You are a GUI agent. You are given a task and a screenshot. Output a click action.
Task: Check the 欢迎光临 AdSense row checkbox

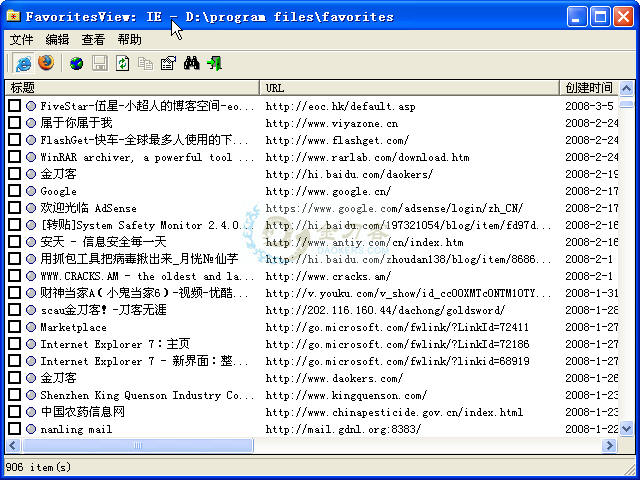pyautogui.click(x=14, y=208)
